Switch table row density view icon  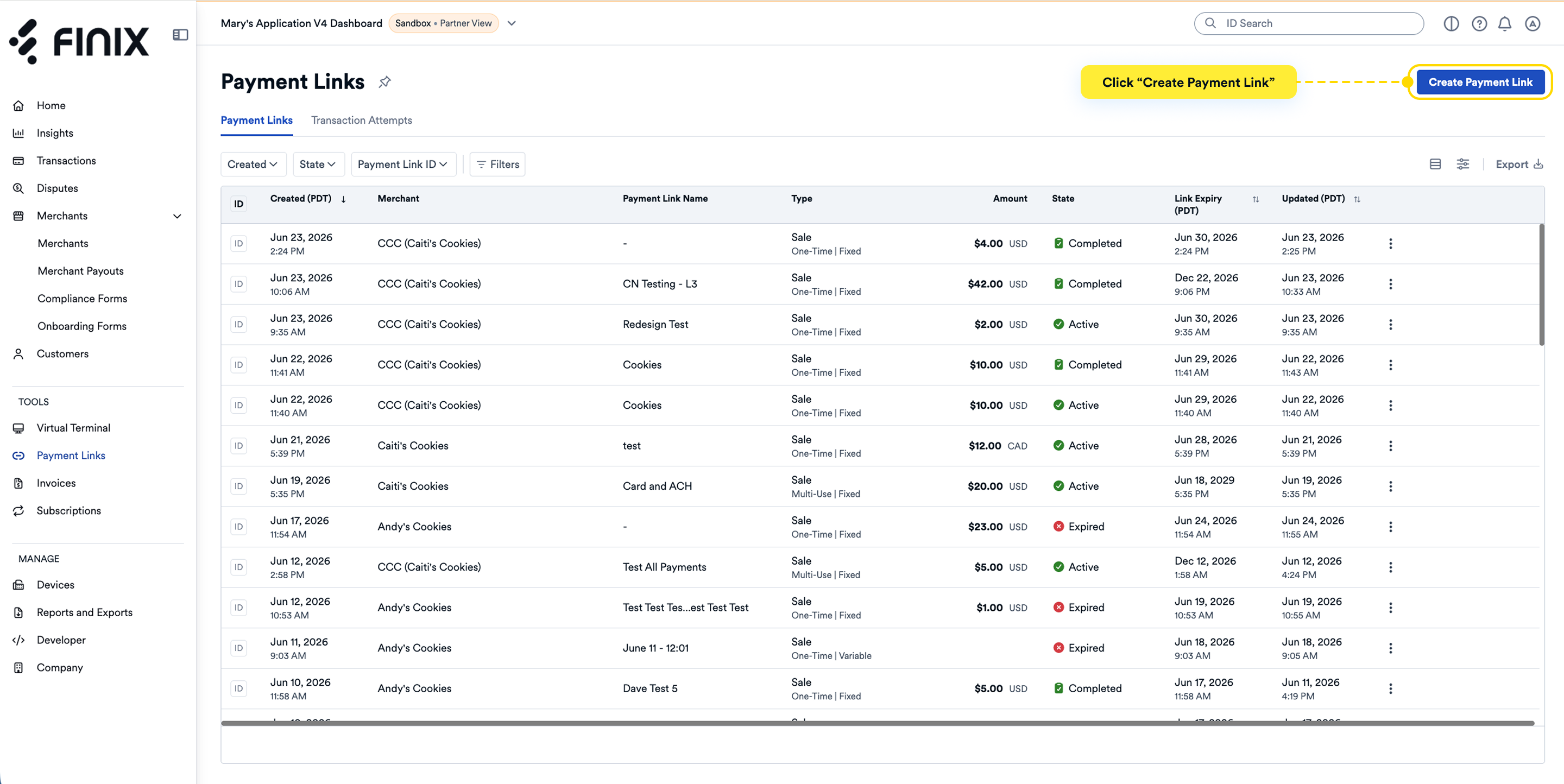[x=1435, y=165]
